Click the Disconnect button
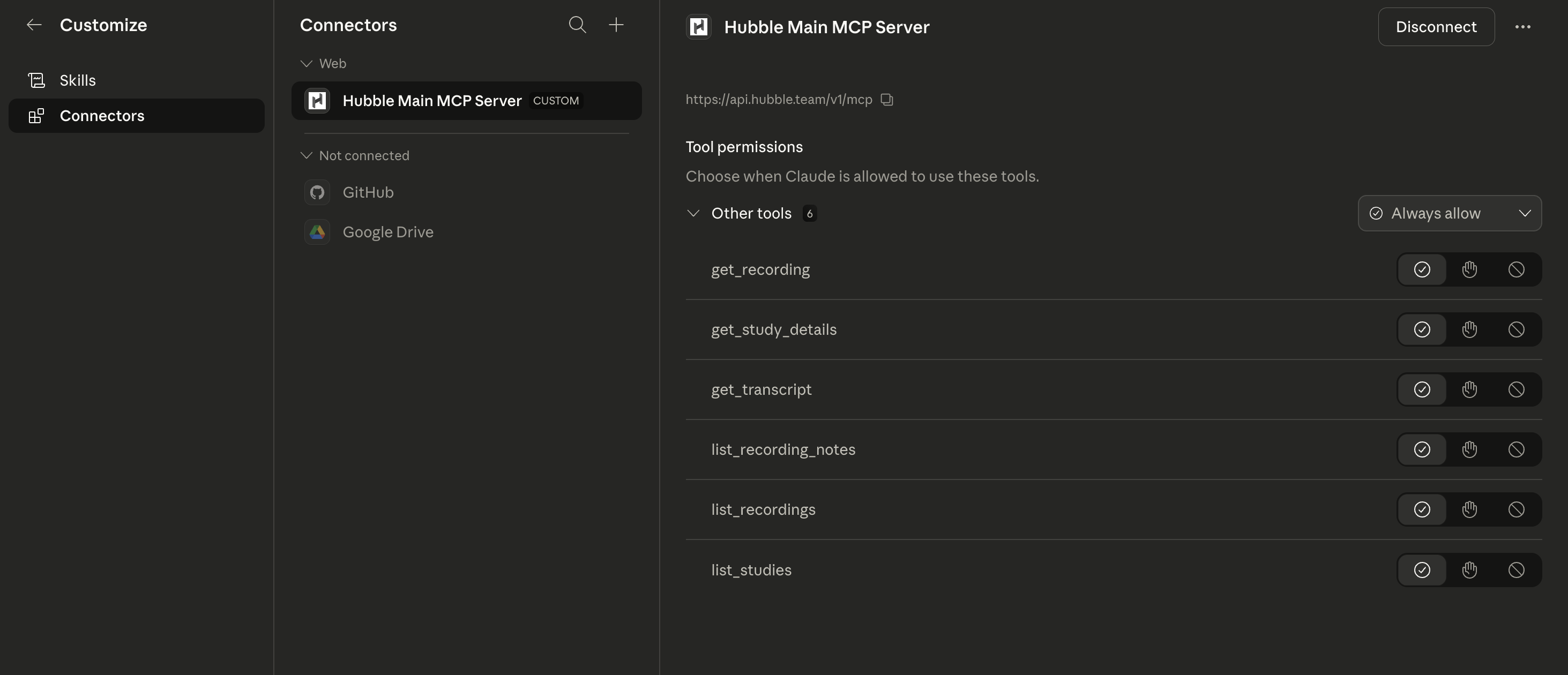1568x675 pixels. [x=1436, y=27]
